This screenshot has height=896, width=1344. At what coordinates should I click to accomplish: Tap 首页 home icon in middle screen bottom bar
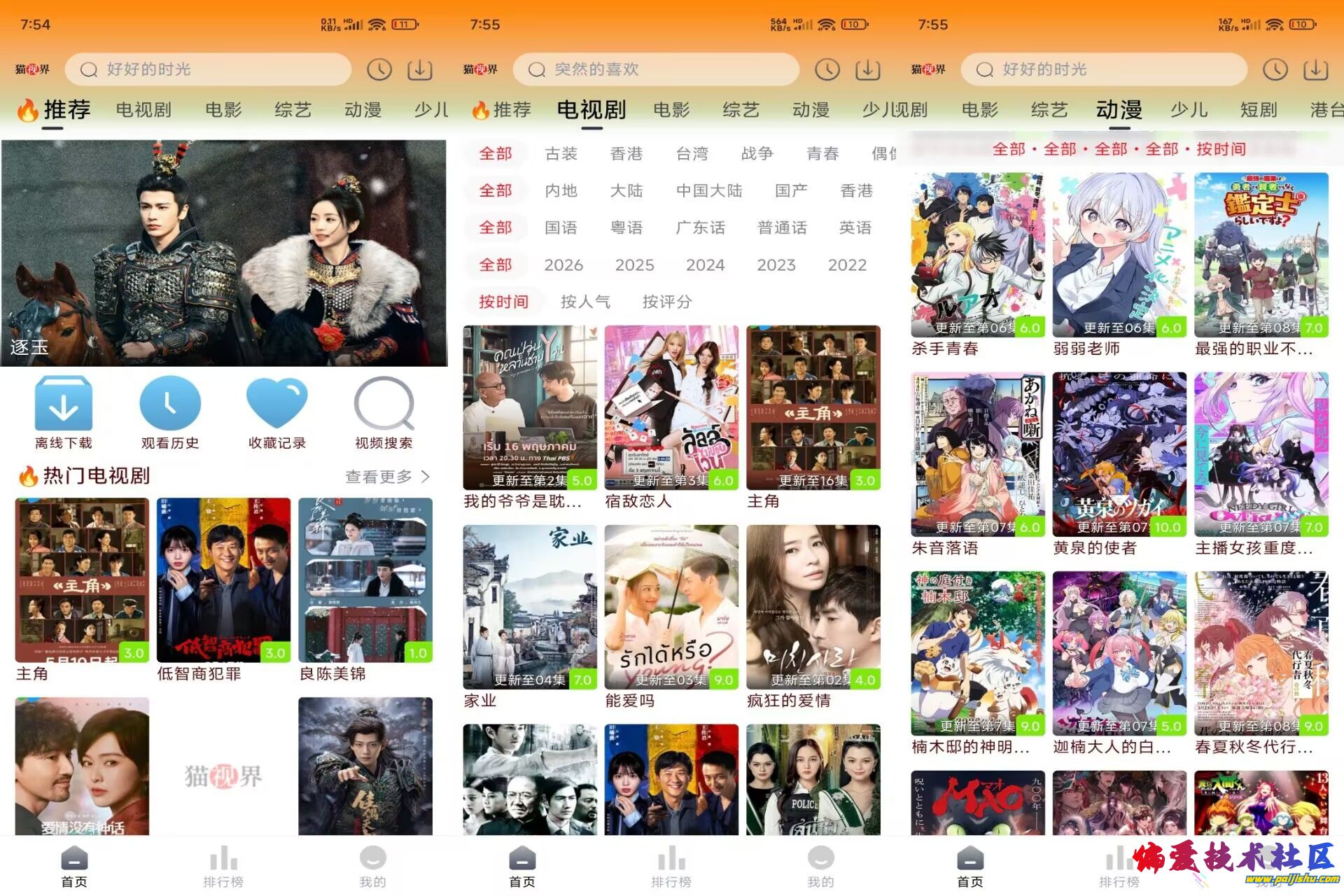pos(522,858)
